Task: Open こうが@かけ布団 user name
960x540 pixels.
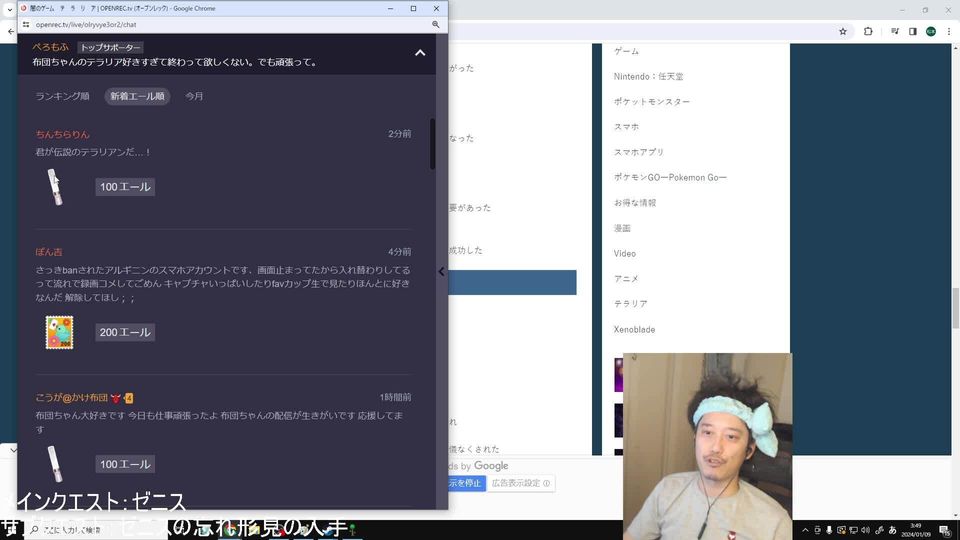Action: click(x=72, y=397)
